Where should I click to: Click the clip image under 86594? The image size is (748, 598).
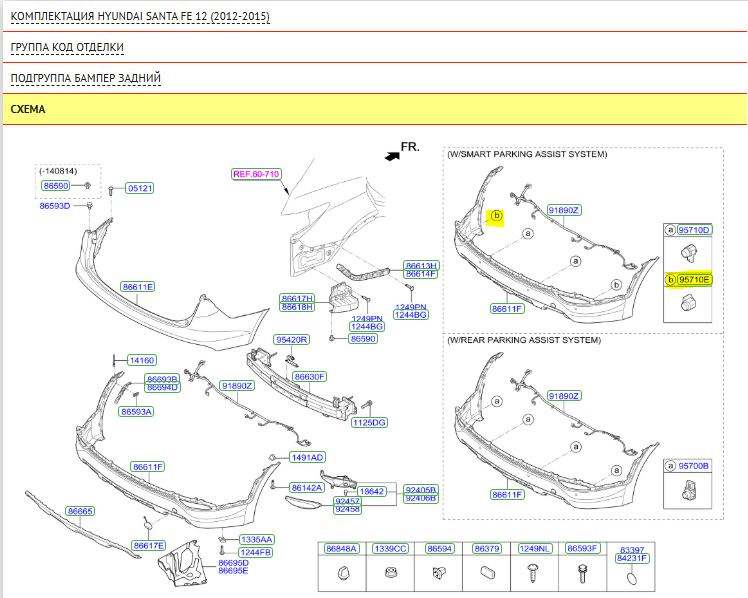(x=439, y=572)
